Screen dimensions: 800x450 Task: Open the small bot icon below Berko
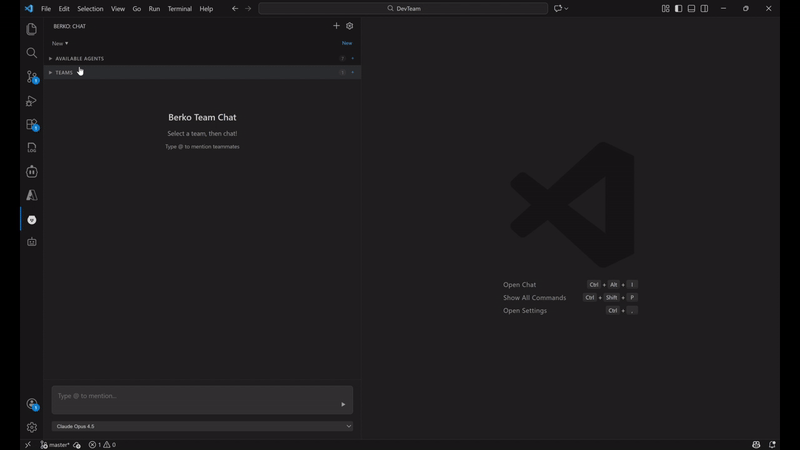pos(32,242)
